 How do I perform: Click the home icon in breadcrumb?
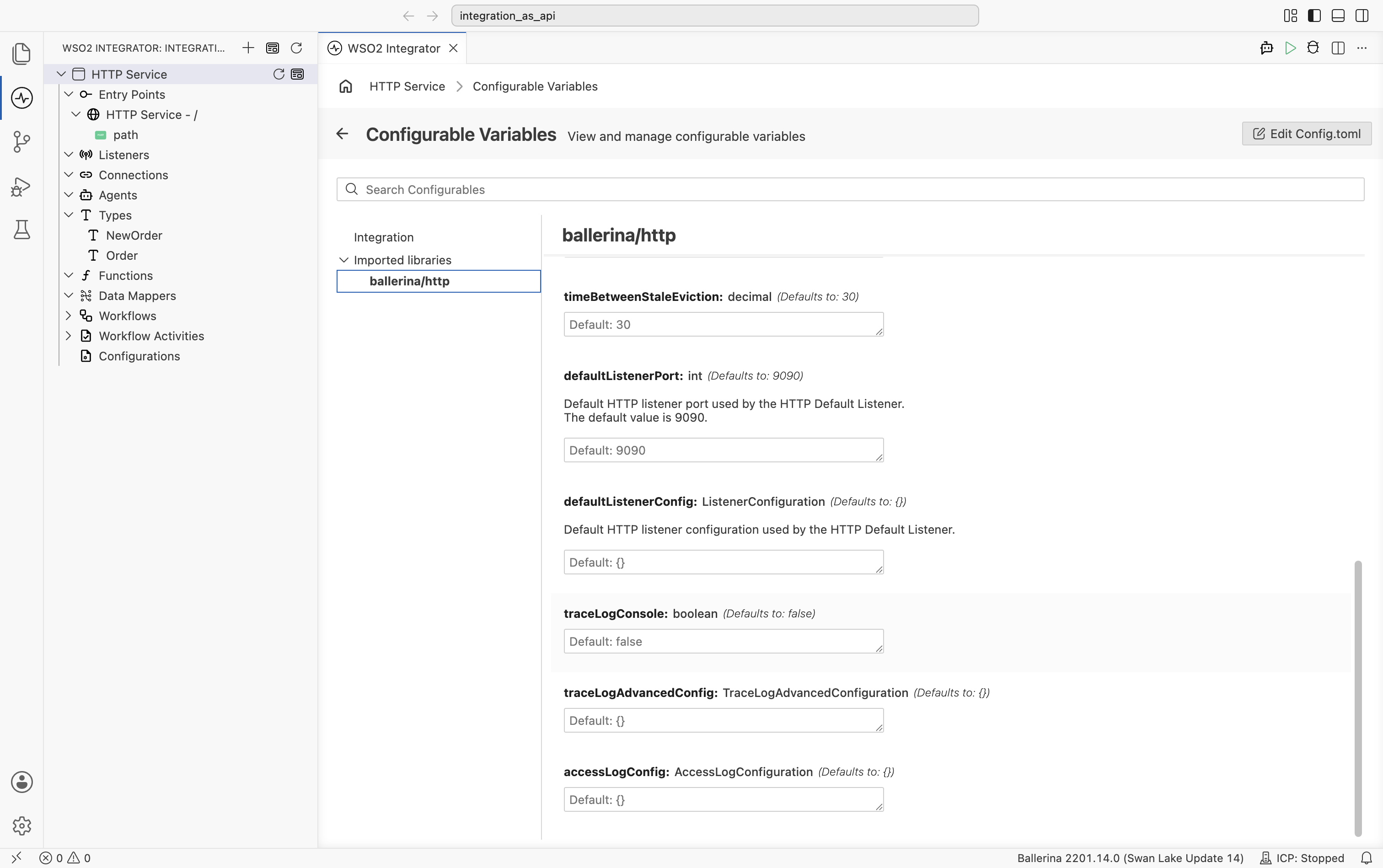[346, 86]
